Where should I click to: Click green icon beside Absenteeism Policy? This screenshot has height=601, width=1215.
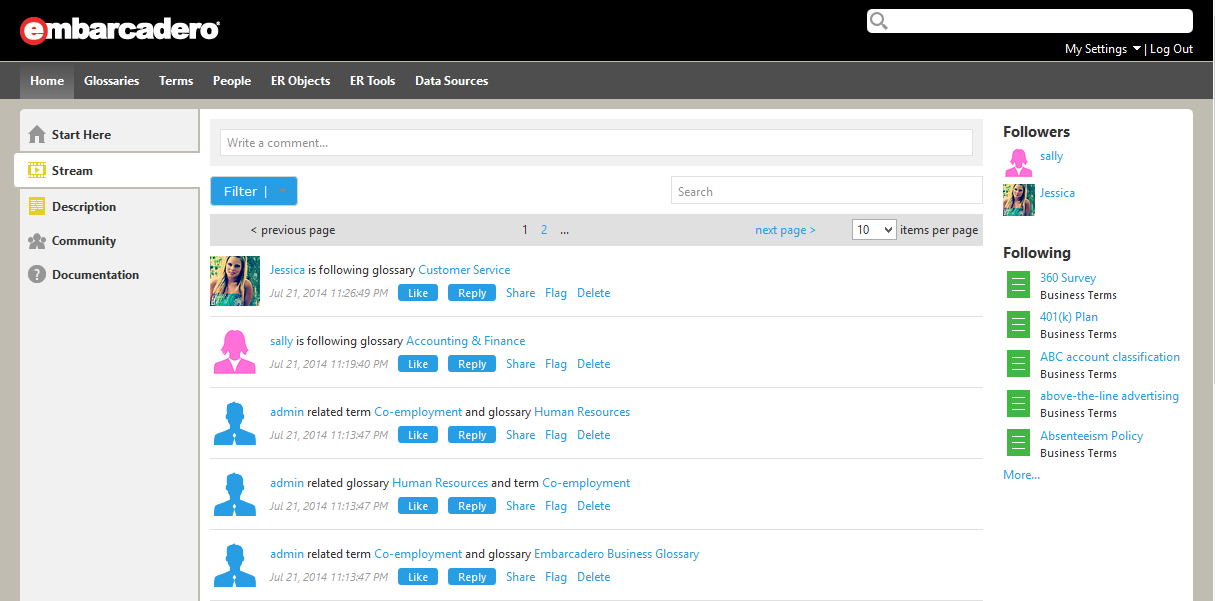(1018, 443)
